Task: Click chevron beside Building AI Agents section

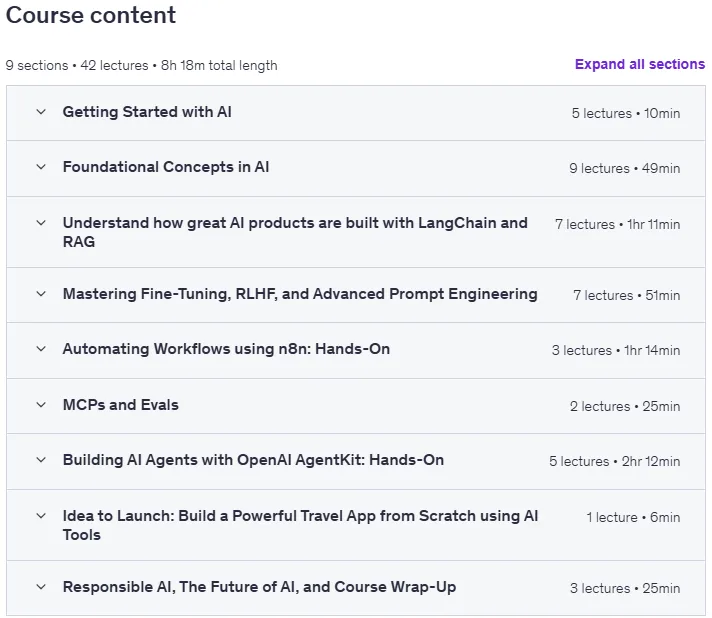Action: [x=41, y=460]
